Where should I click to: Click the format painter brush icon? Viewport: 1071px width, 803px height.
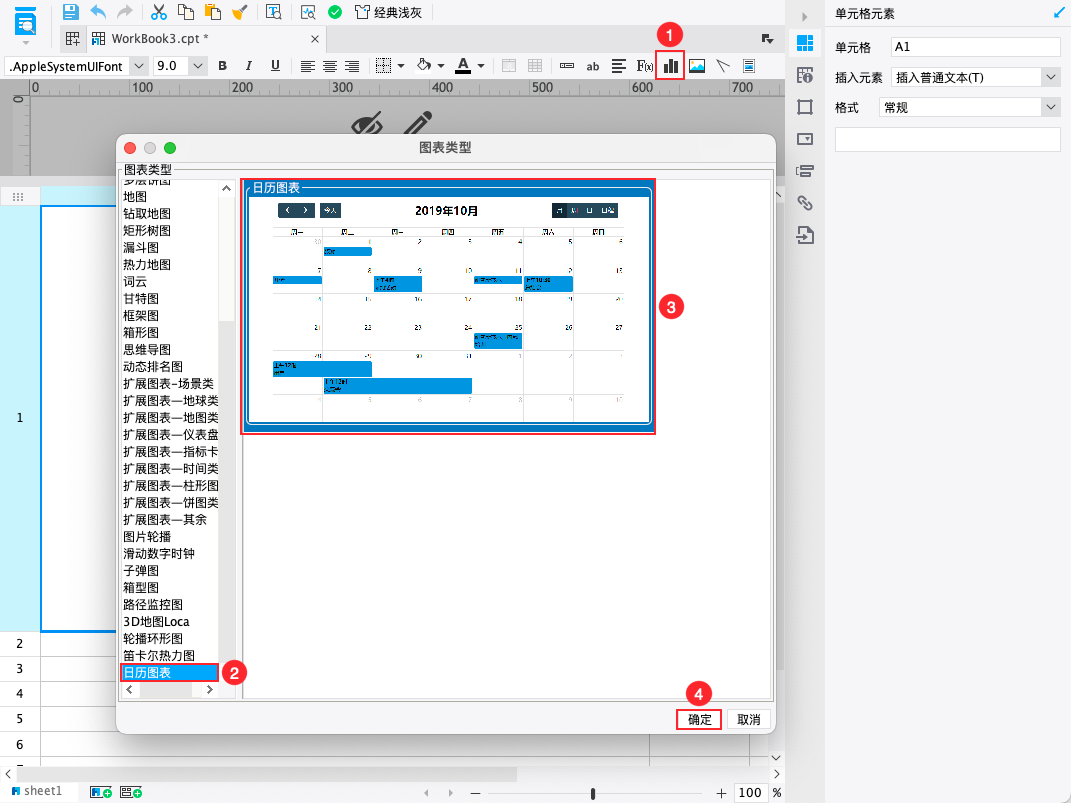click(x=240, y=12)
